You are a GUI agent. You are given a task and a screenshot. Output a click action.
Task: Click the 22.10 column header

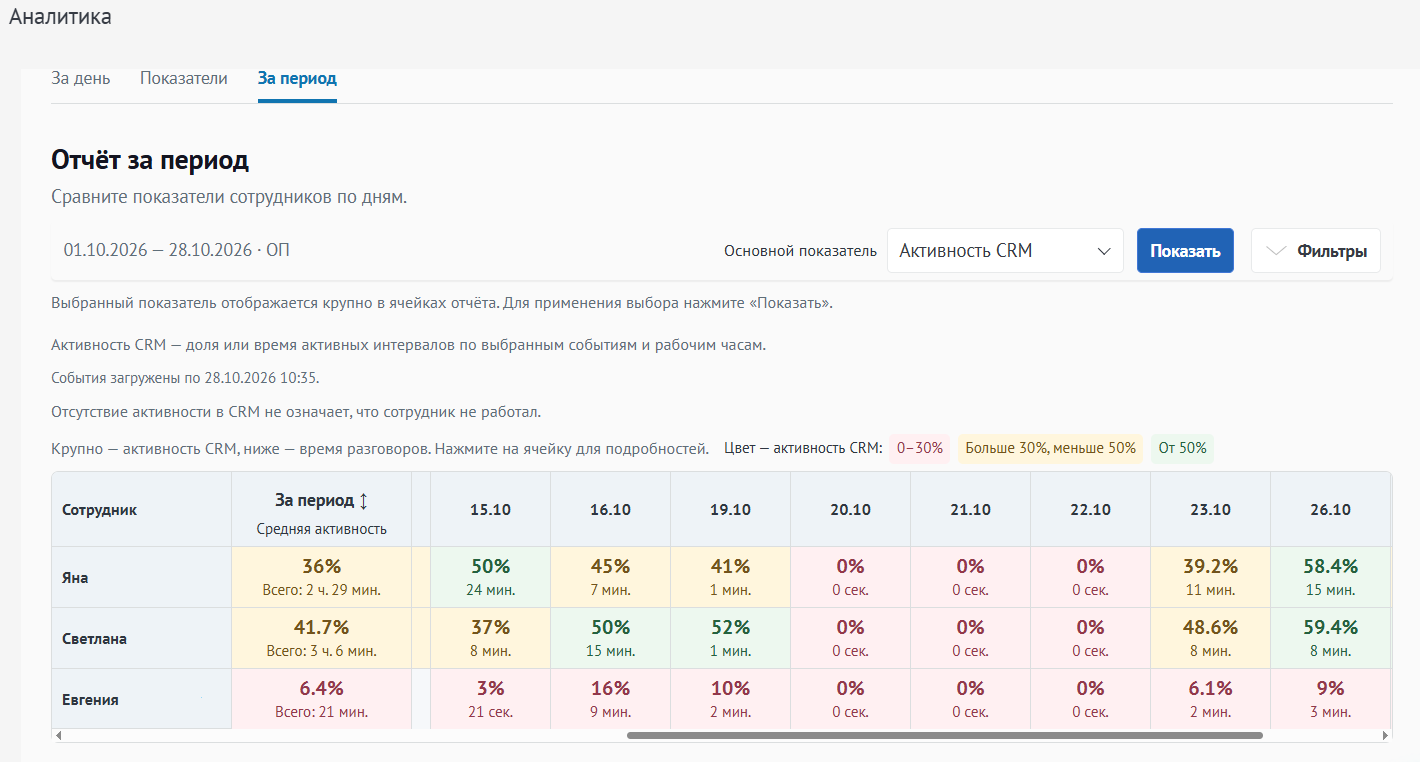1090,510
